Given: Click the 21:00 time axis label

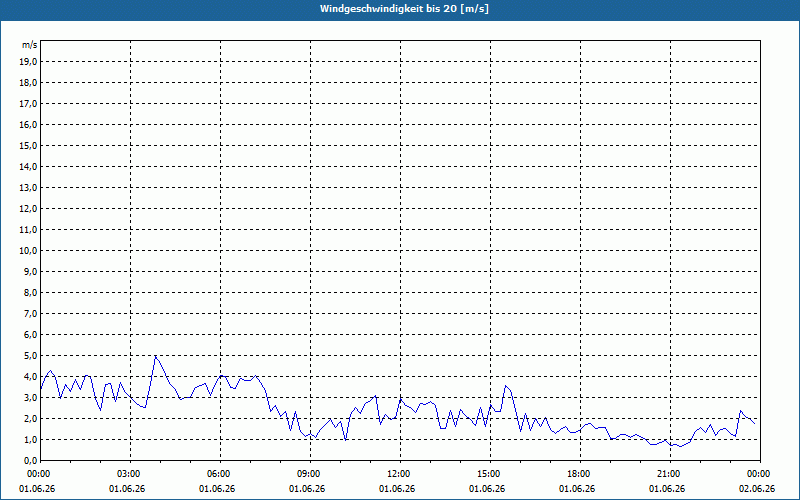Looking at the screenshot, I should click(670, 474).
